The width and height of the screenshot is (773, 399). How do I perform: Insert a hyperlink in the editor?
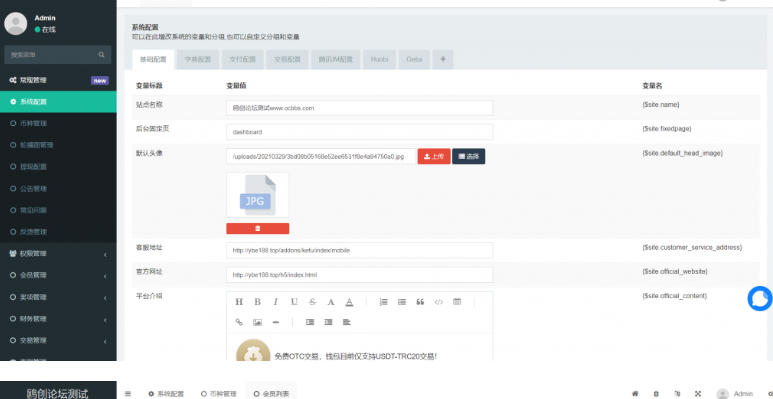click(x=239, y=322)
